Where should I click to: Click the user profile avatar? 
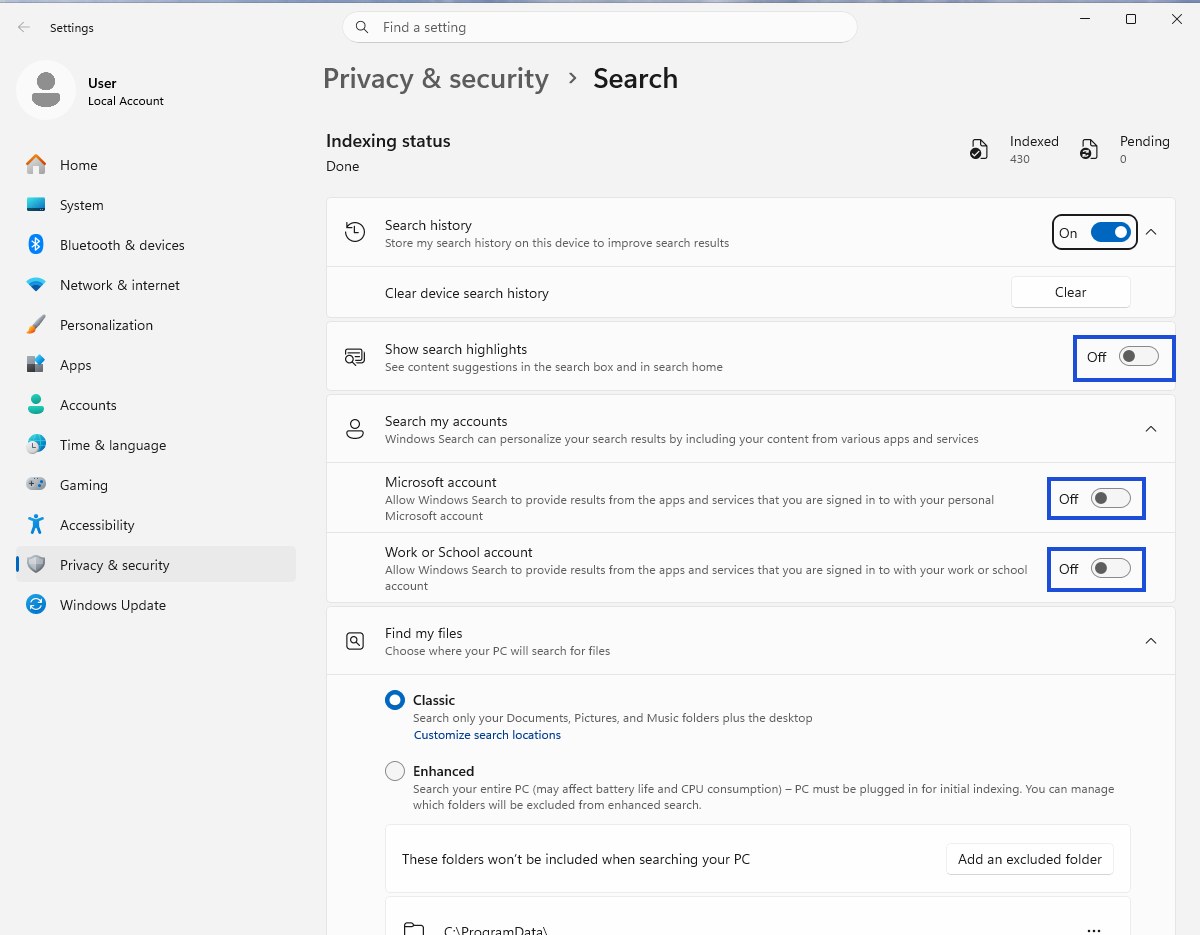coord(45,91)
